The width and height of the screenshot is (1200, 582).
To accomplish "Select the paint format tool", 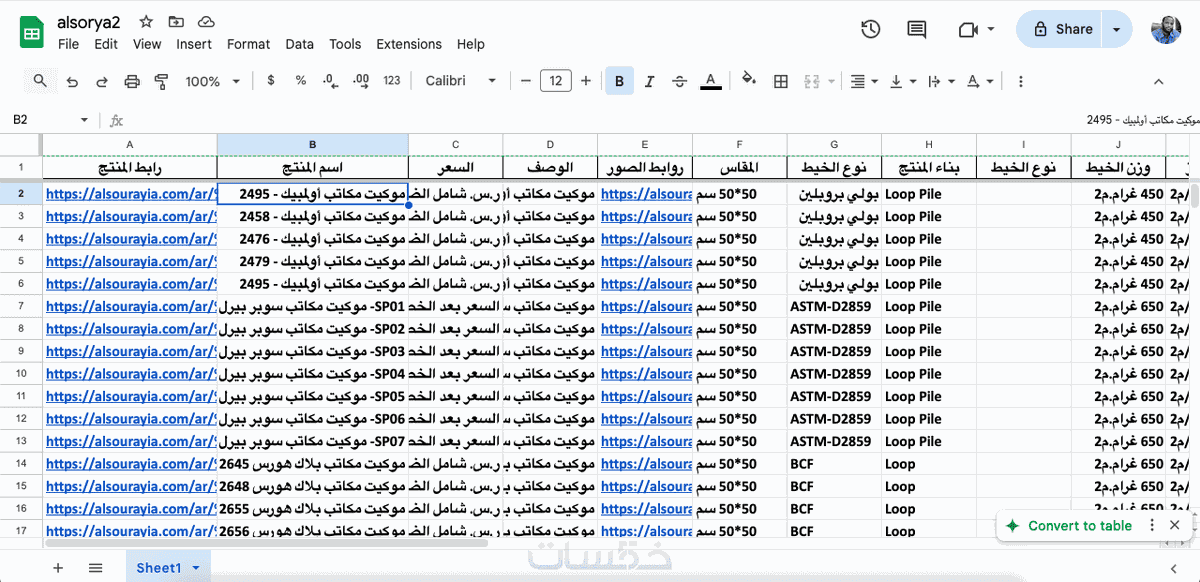I will [162, 81].
